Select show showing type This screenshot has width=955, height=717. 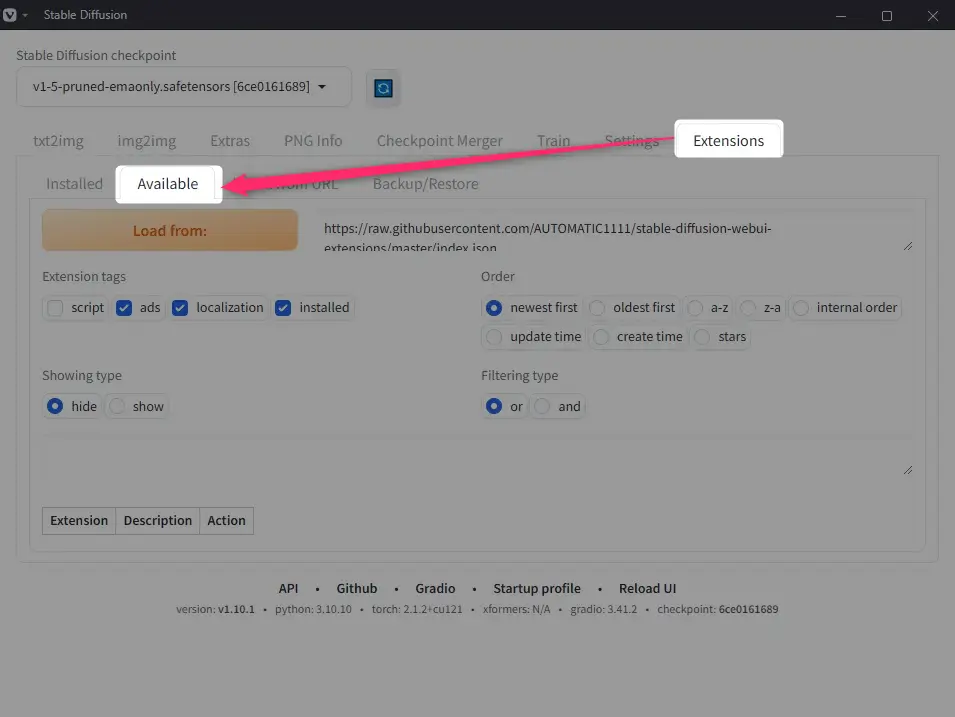point(117,406)
